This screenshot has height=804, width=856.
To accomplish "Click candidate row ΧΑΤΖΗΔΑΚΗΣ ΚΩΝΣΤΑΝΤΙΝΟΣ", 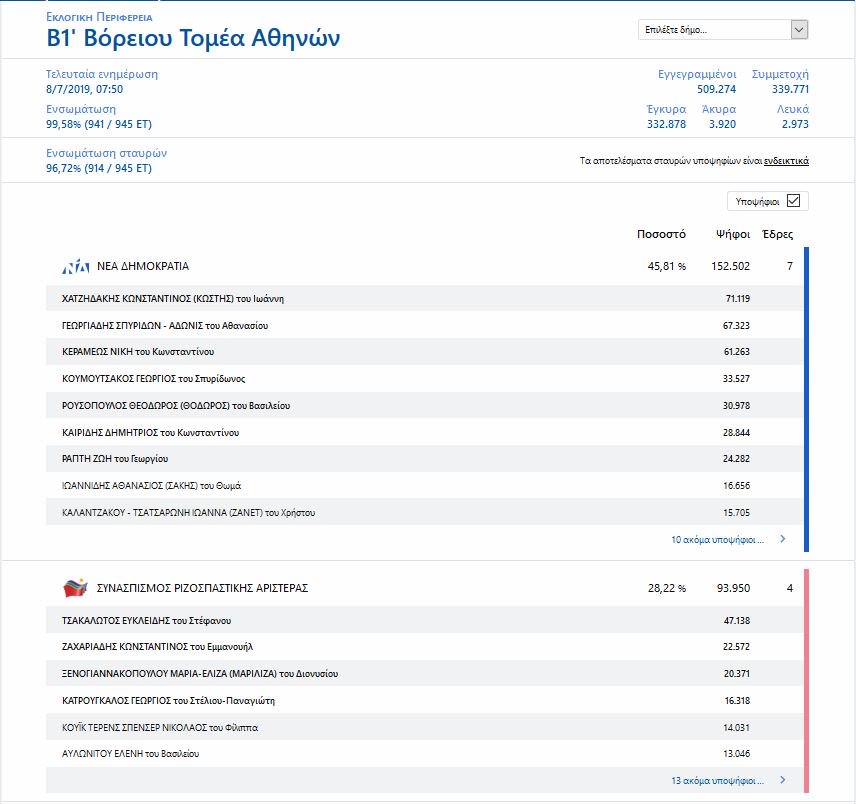I will click(x=424, y=299).
